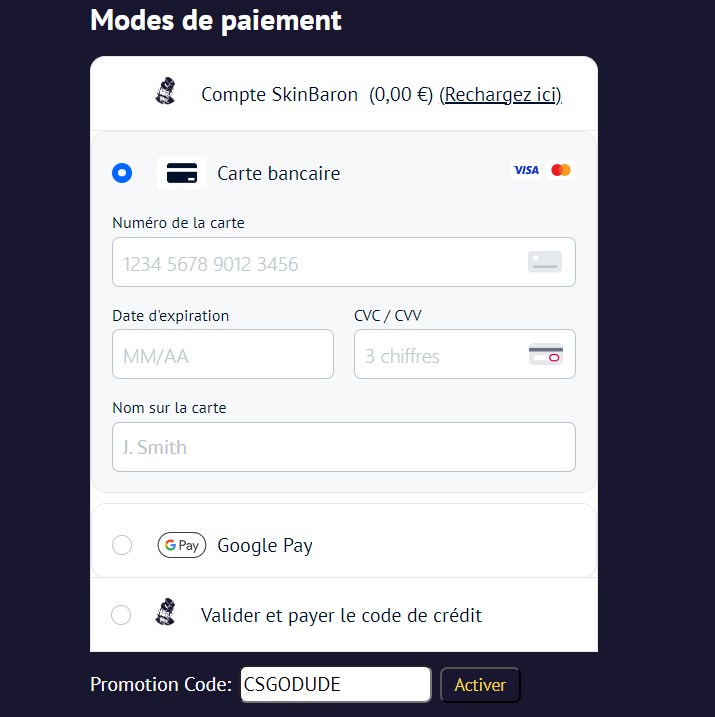Select the credit code payment radio button
The width and height of the screenshot is (715, 717).
click(x=121, y=615)
